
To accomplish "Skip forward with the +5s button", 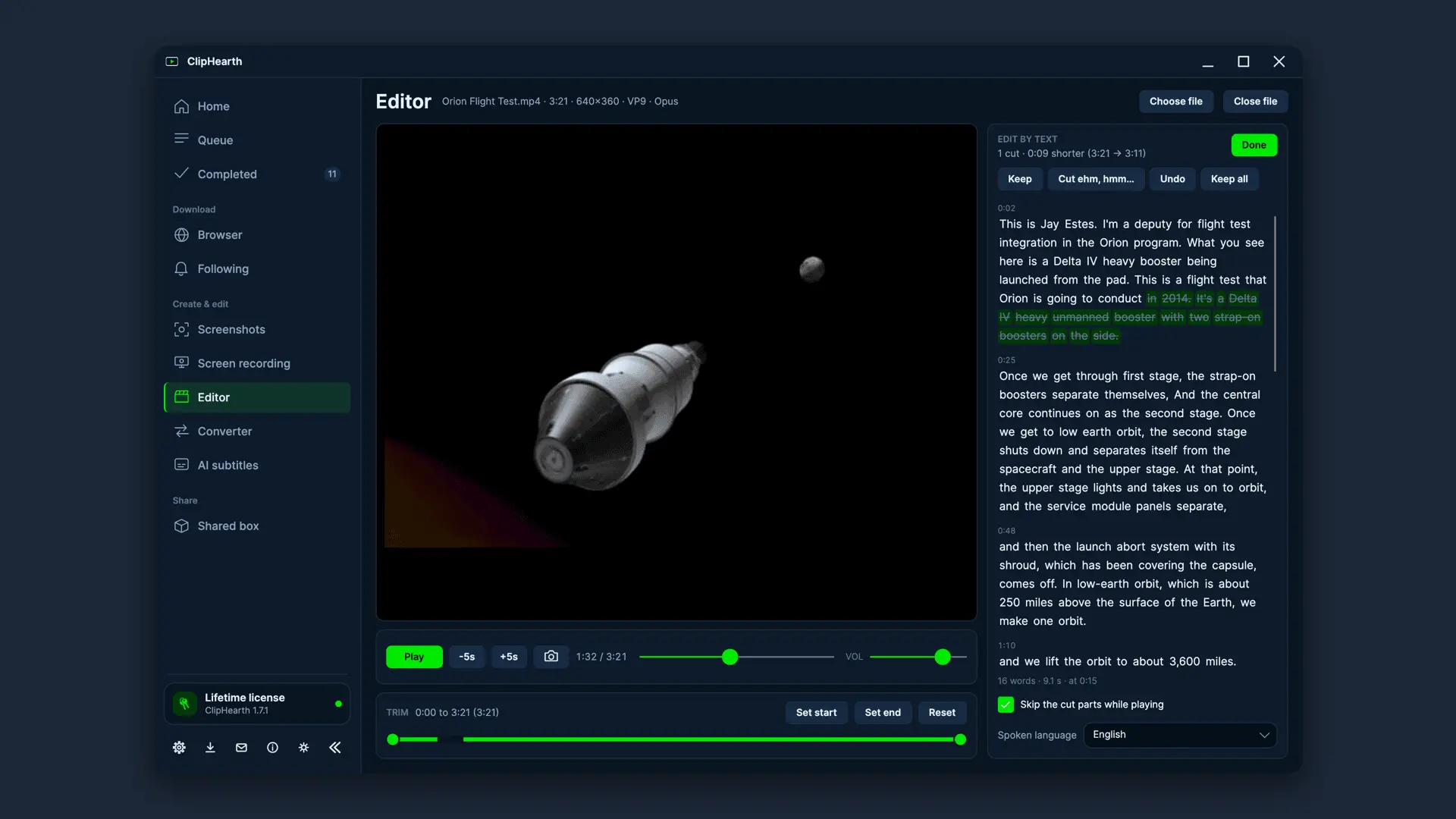I will pos(509,657).
